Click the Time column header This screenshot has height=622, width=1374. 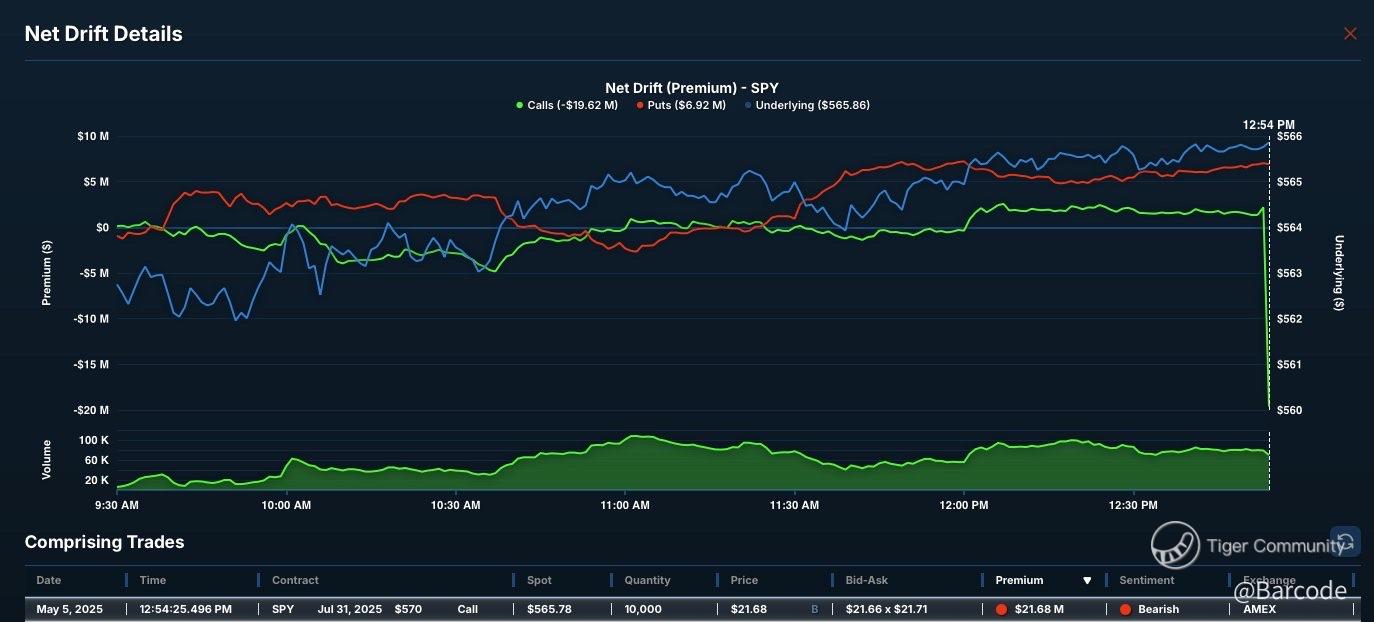[153, 580]
